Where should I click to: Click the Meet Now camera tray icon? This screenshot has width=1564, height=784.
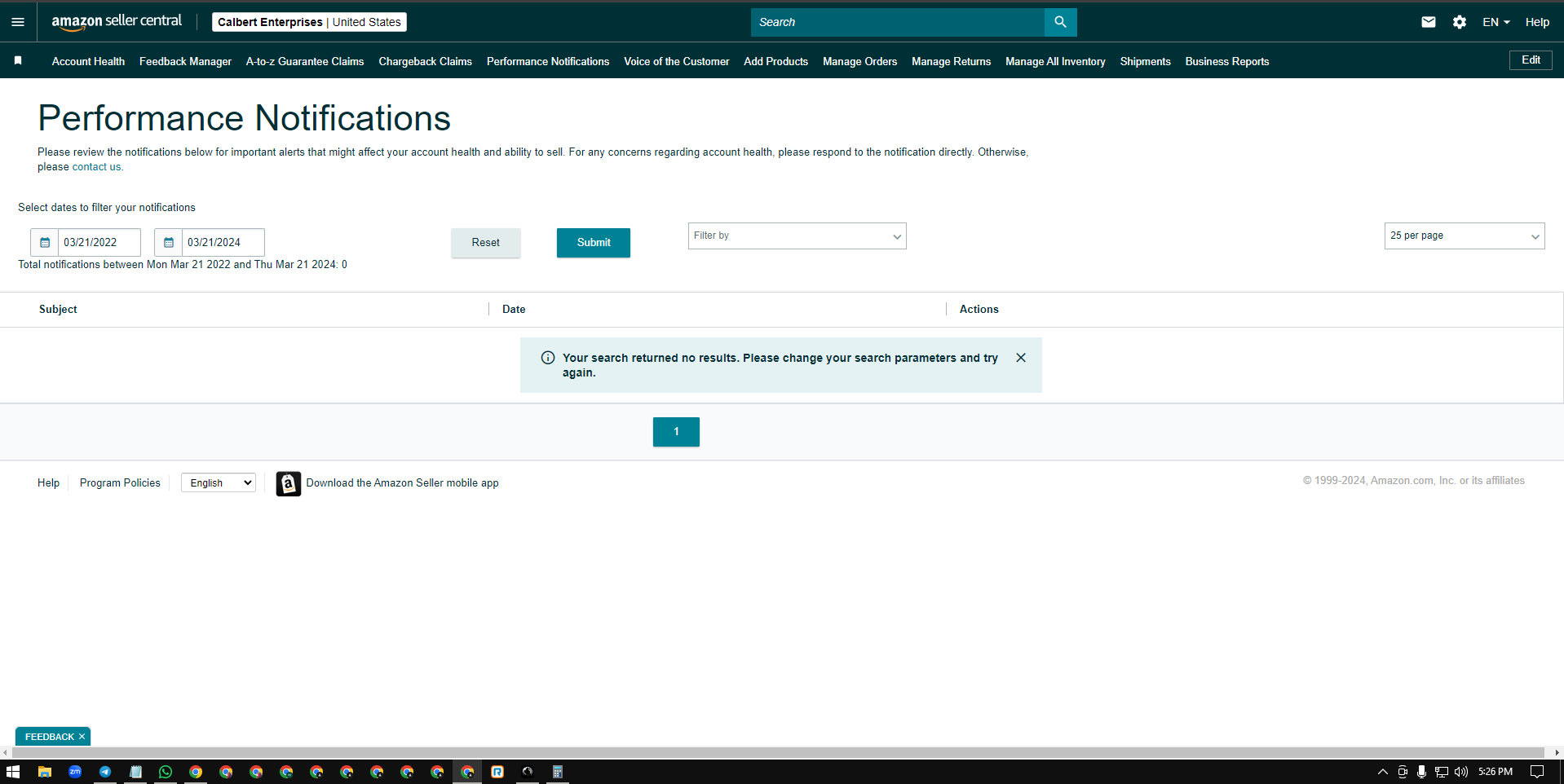click(1402, 772)
